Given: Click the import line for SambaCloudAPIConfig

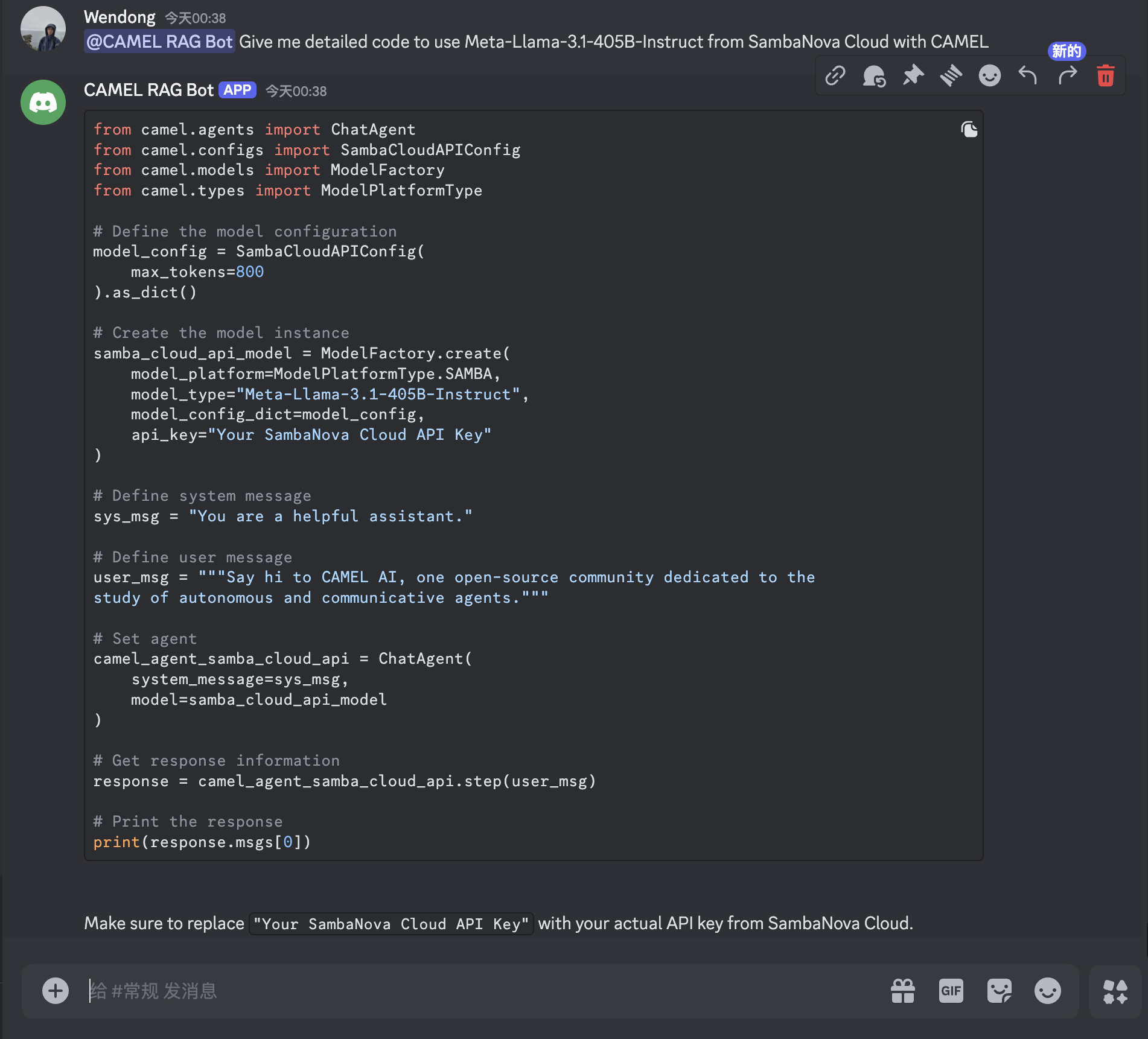Looking at the screenshot, I should click(x=307, y=150).
